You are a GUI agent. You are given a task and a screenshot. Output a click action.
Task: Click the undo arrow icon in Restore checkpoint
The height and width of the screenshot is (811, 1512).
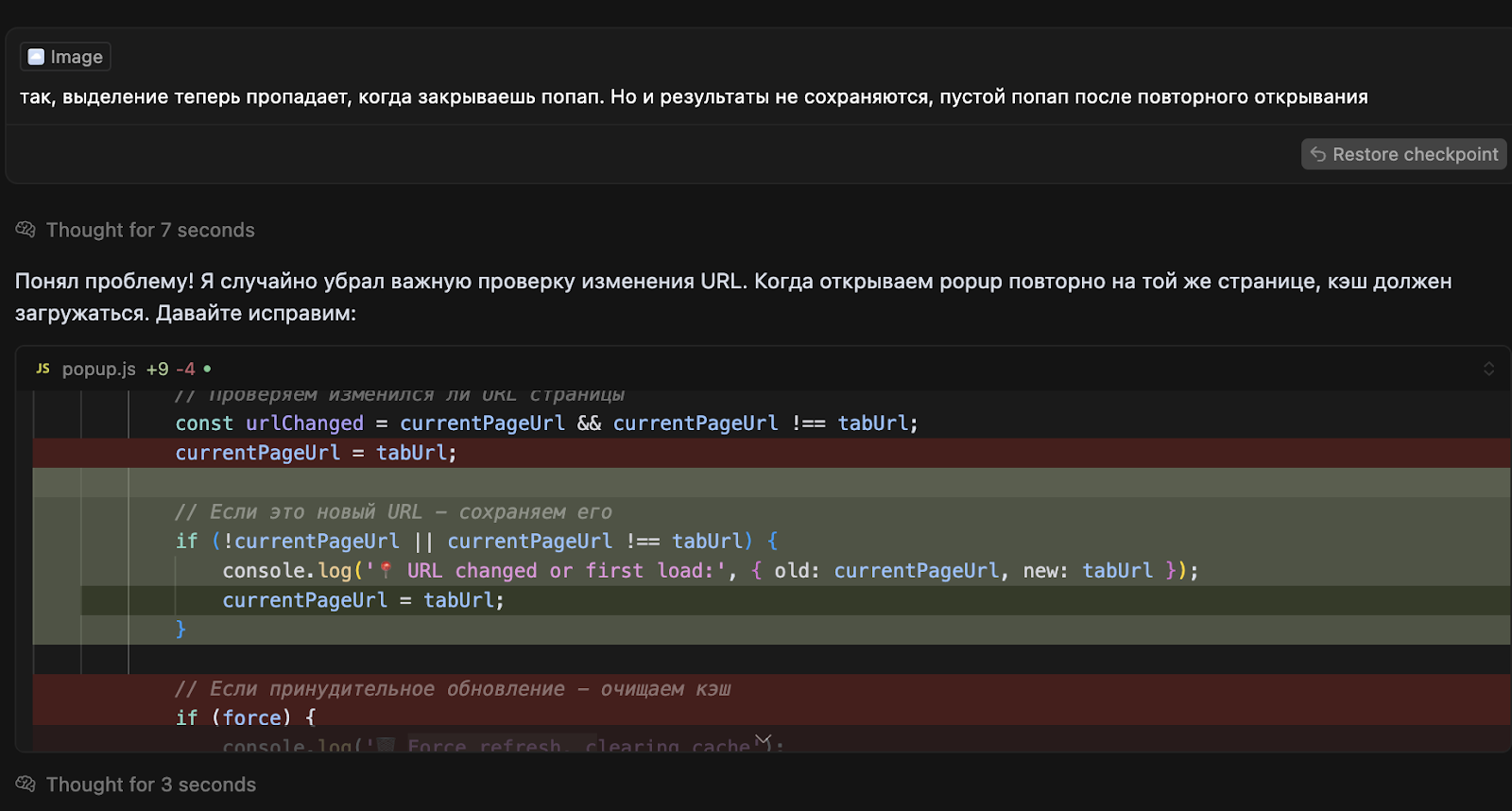(1318, 154)
